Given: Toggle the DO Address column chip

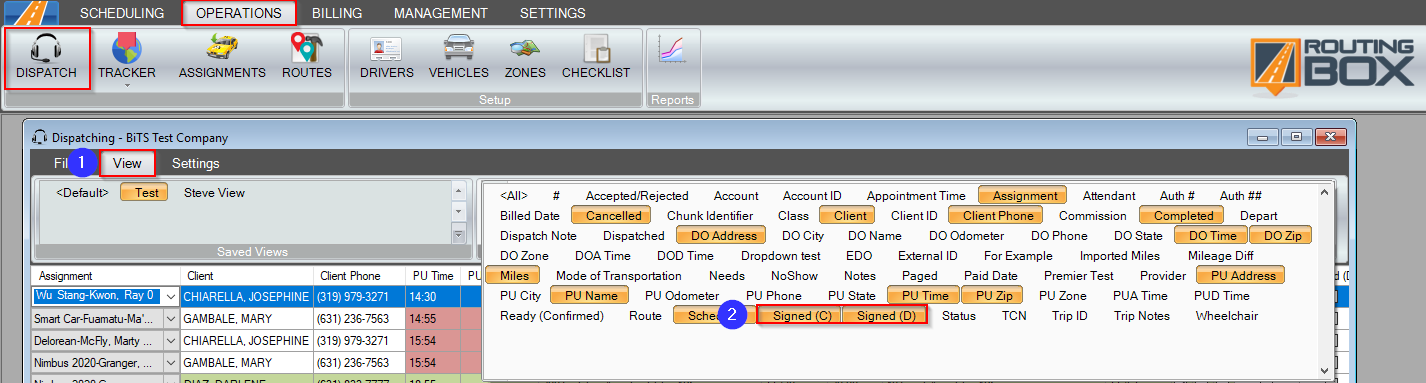Looking at the screenshot, I should 722,236.
